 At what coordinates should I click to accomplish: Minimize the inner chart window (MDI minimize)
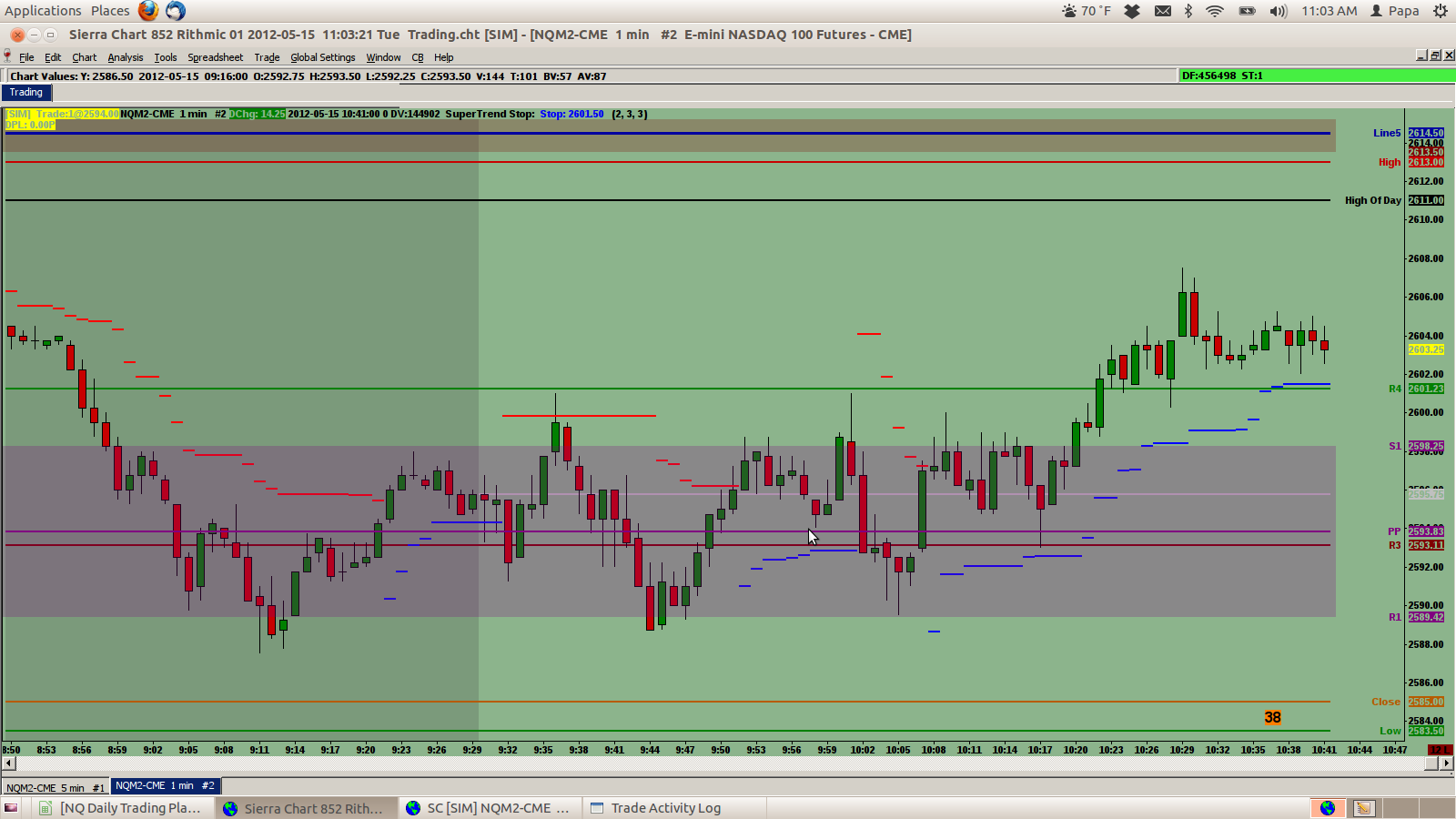click(x=1421, y=56)
